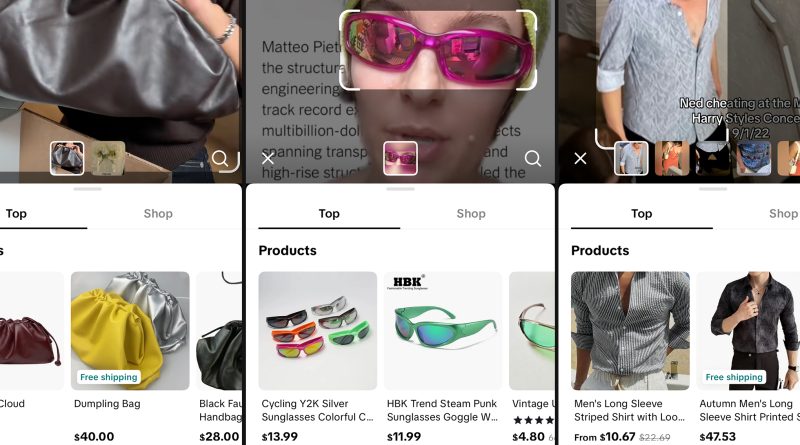
Task: Switch to Shop tab in bag panel
Action: 158,213
